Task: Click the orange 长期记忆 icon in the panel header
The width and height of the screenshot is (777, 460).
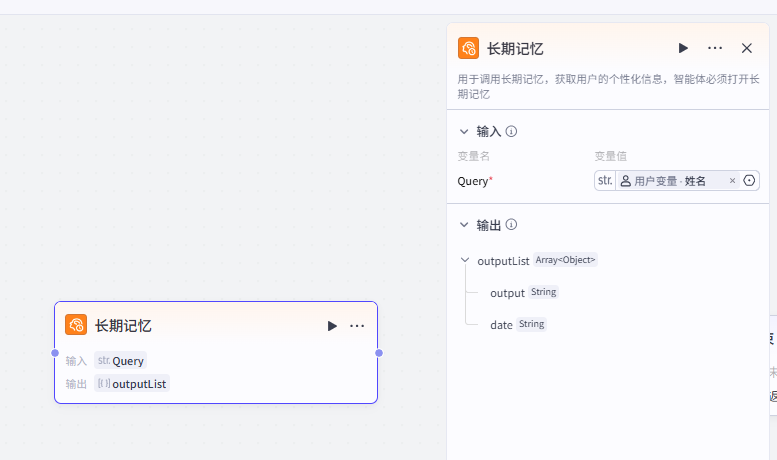Action: coord(469,48)
